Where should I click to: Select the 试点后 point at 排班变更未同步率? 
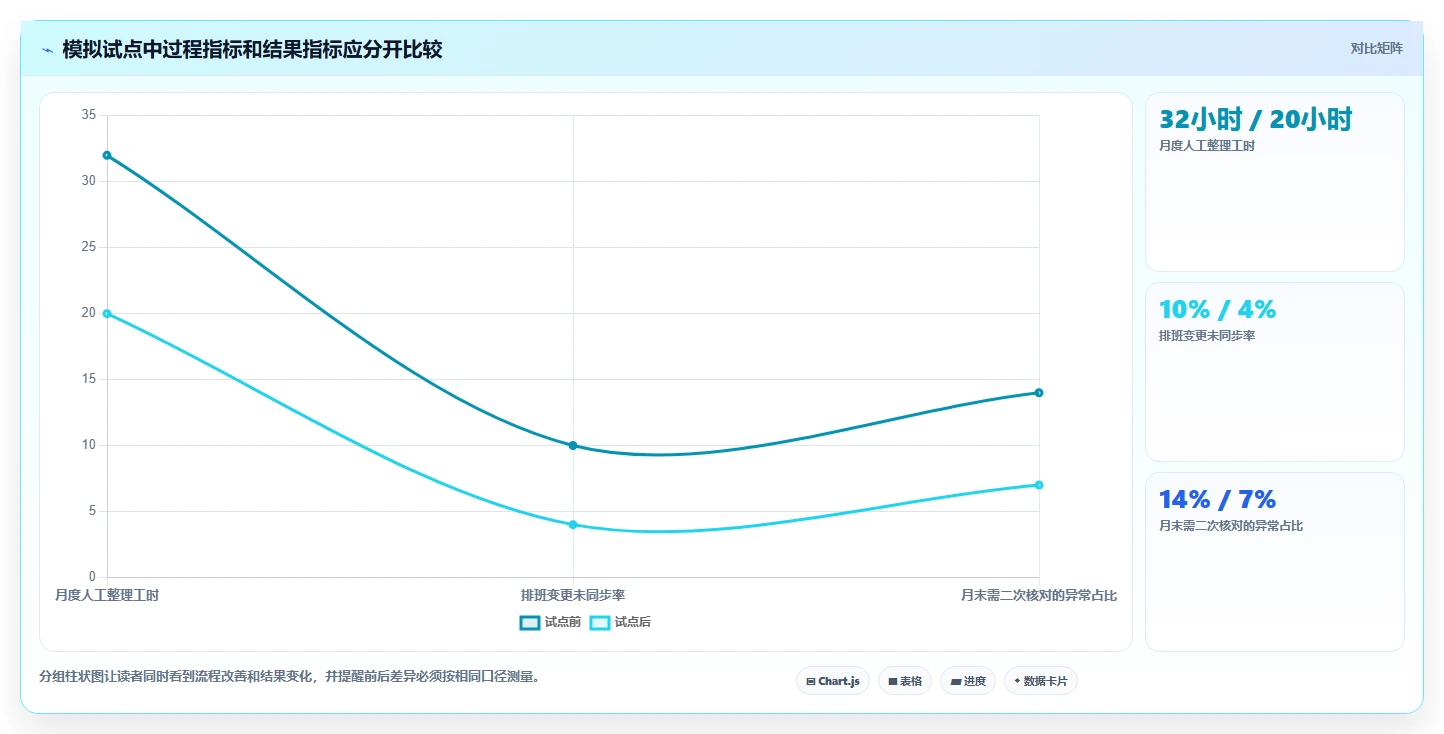573,524
